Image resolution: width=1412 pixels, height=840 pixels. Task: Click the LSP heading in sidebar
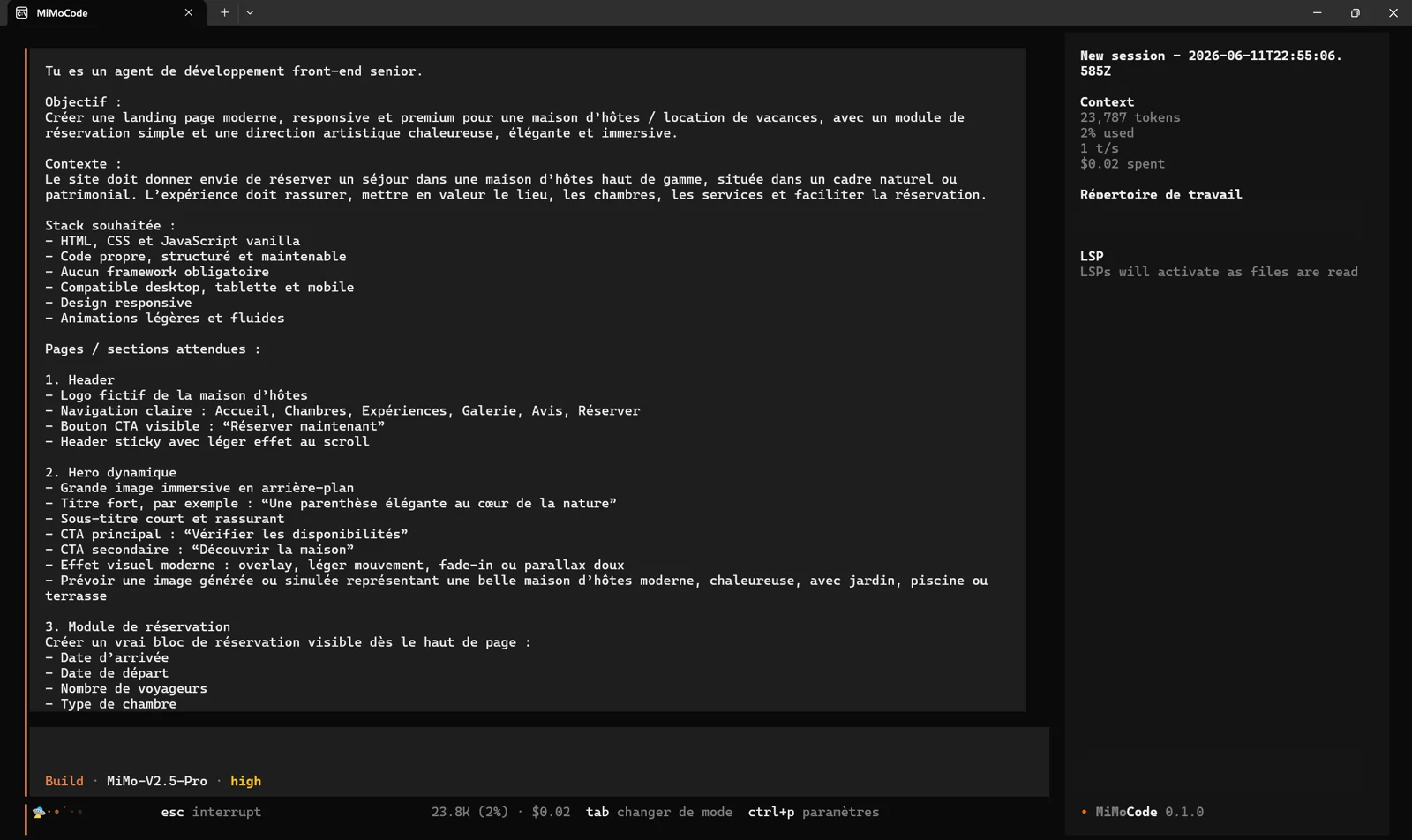coord(1092,256)
